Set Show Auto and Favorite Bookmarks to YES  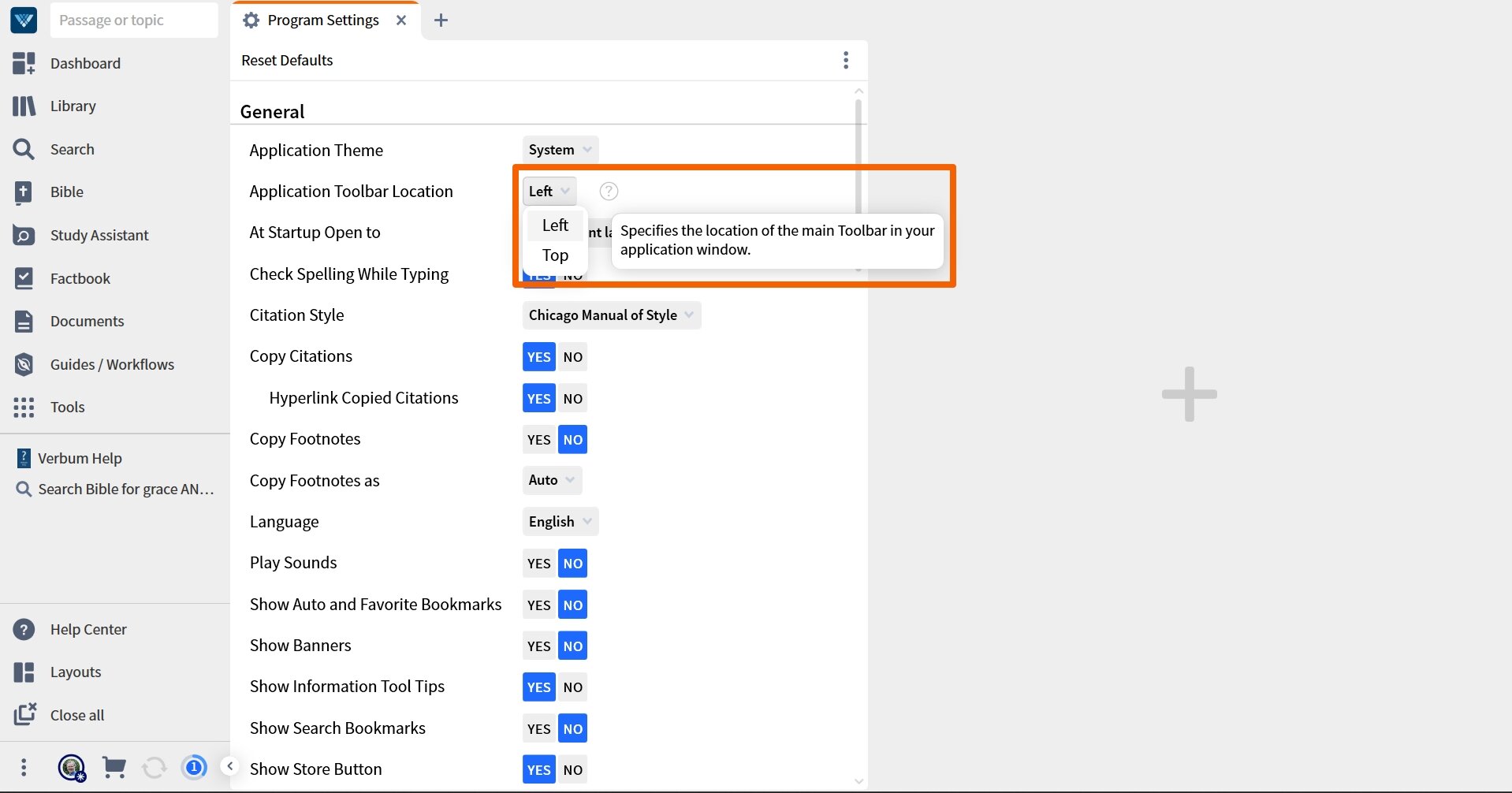tap(539, 605)
